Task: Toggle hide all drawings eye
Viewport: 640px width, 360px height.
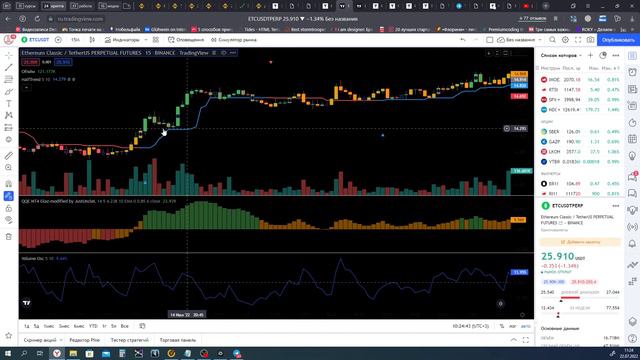Action: [9, 220]
